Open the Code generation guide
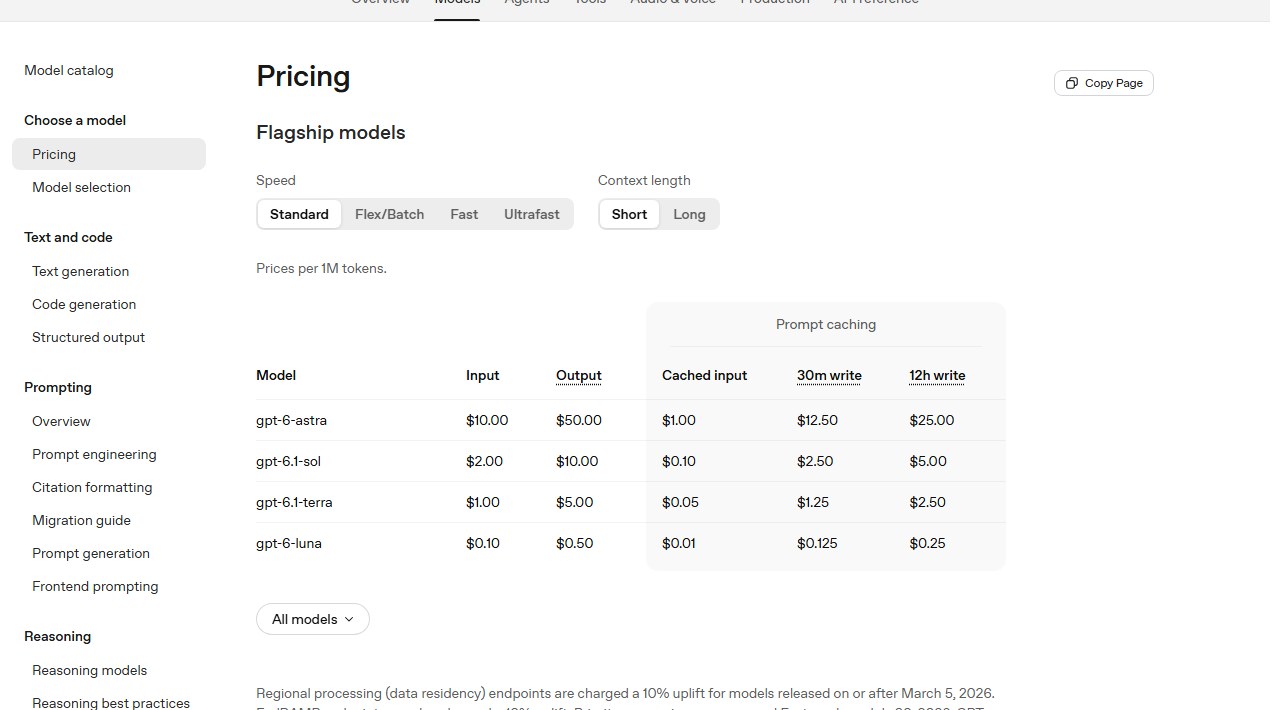The height and width of the screenshot is (710, 1280). point(84,304)
